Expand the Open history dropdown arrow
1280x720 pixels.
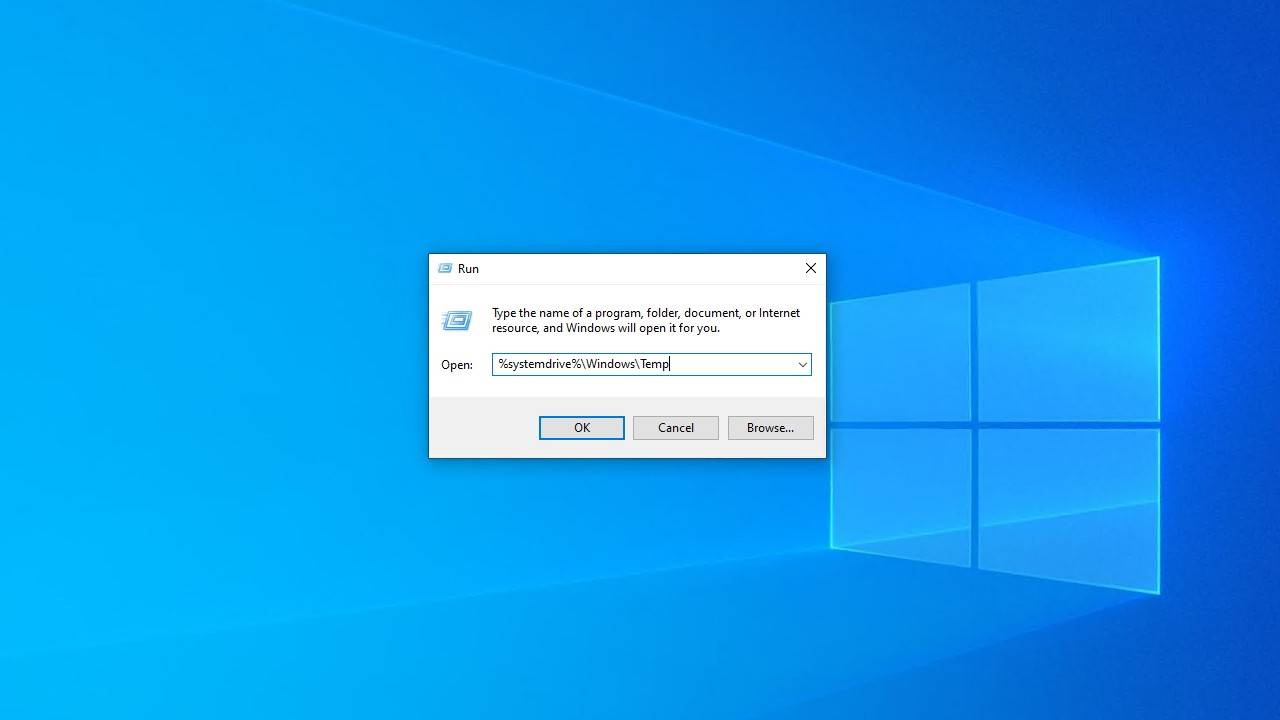click(x=802, y=365)
